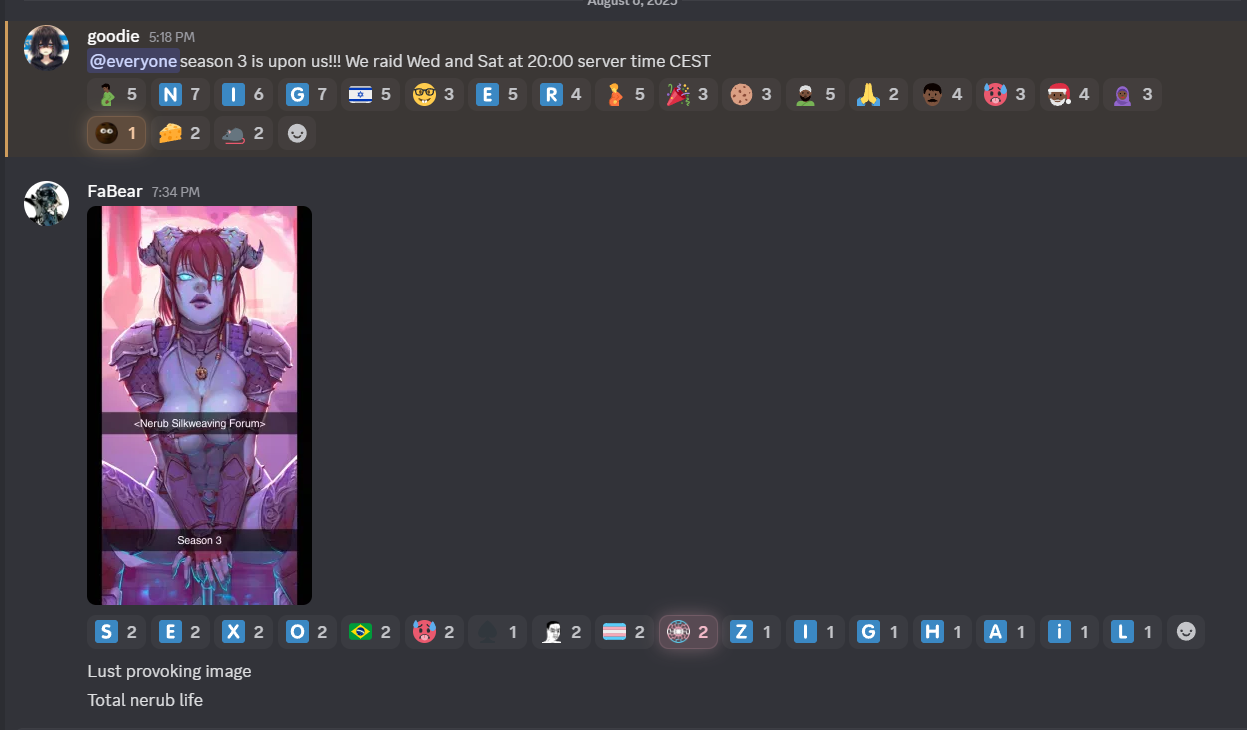Click the lowercase i info reaction

coord(1069,632)
